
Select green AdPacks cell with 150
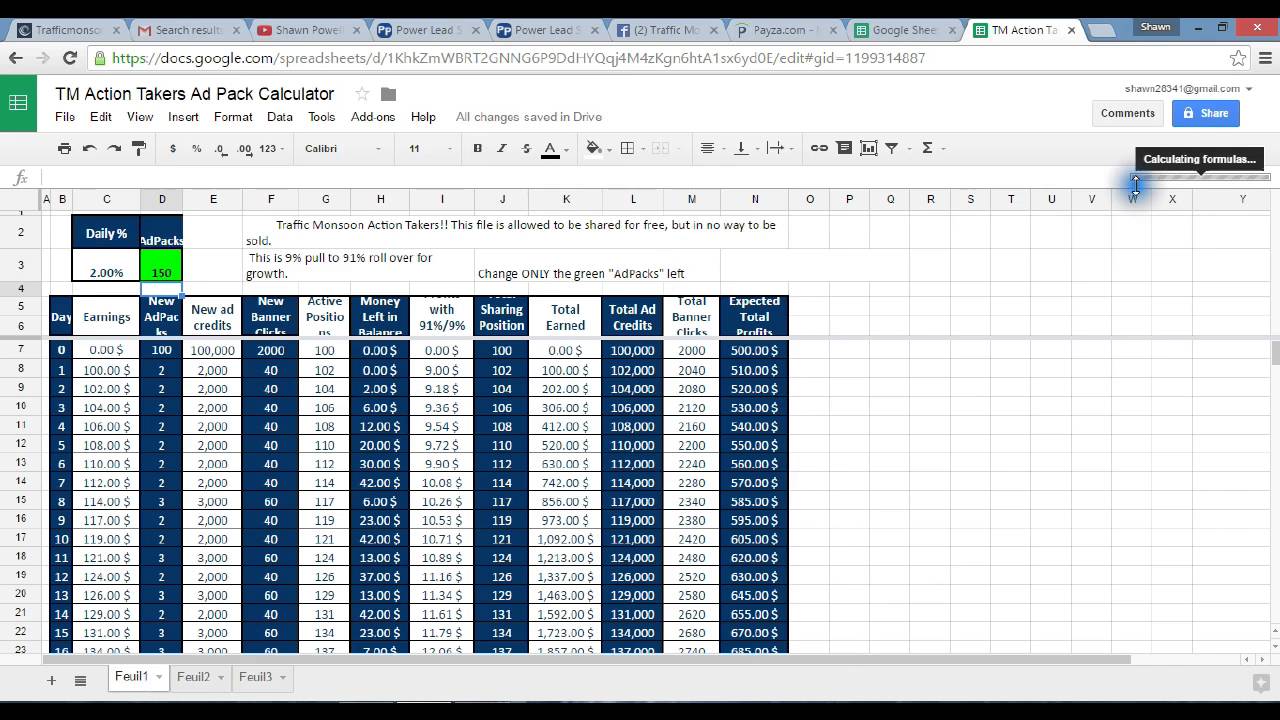click(162, 265)
